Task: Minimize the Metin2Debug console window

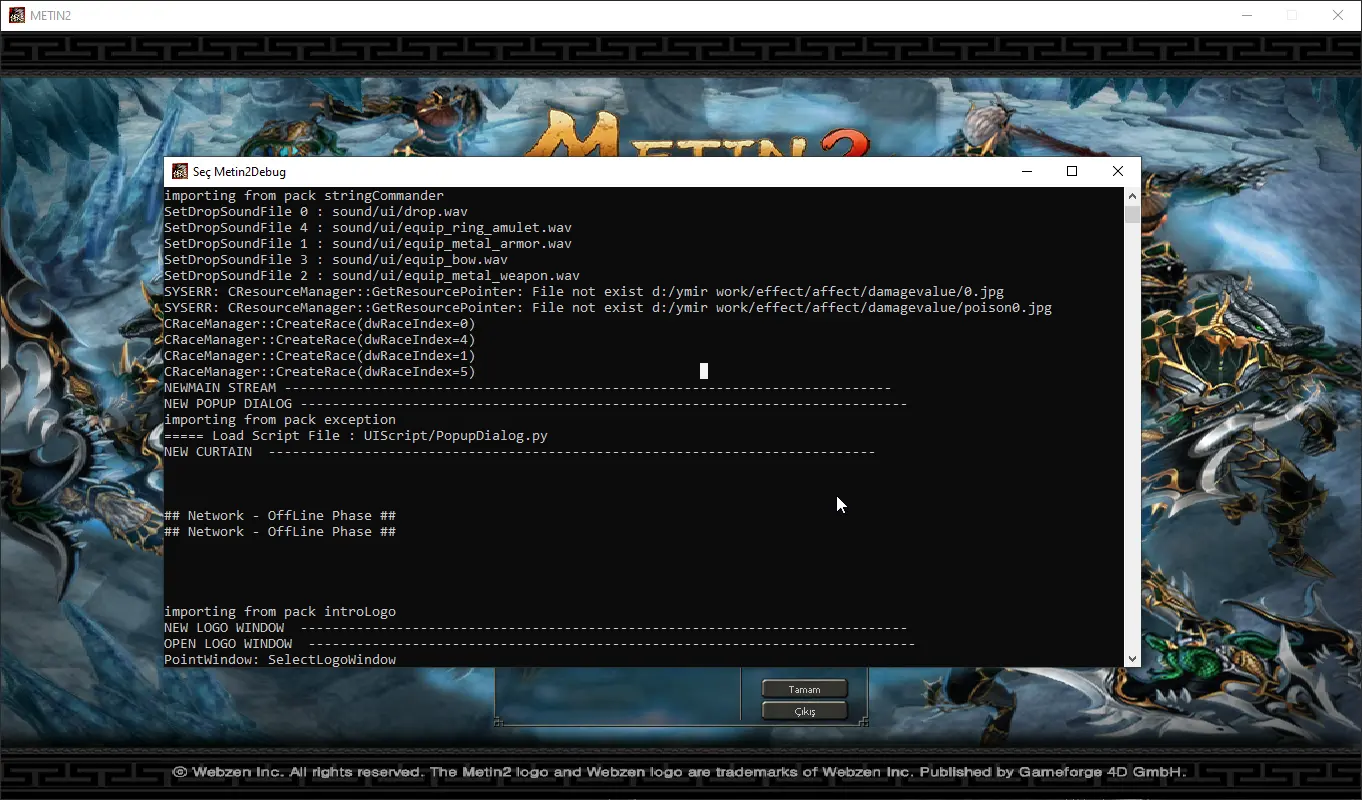Action: 1026,171
